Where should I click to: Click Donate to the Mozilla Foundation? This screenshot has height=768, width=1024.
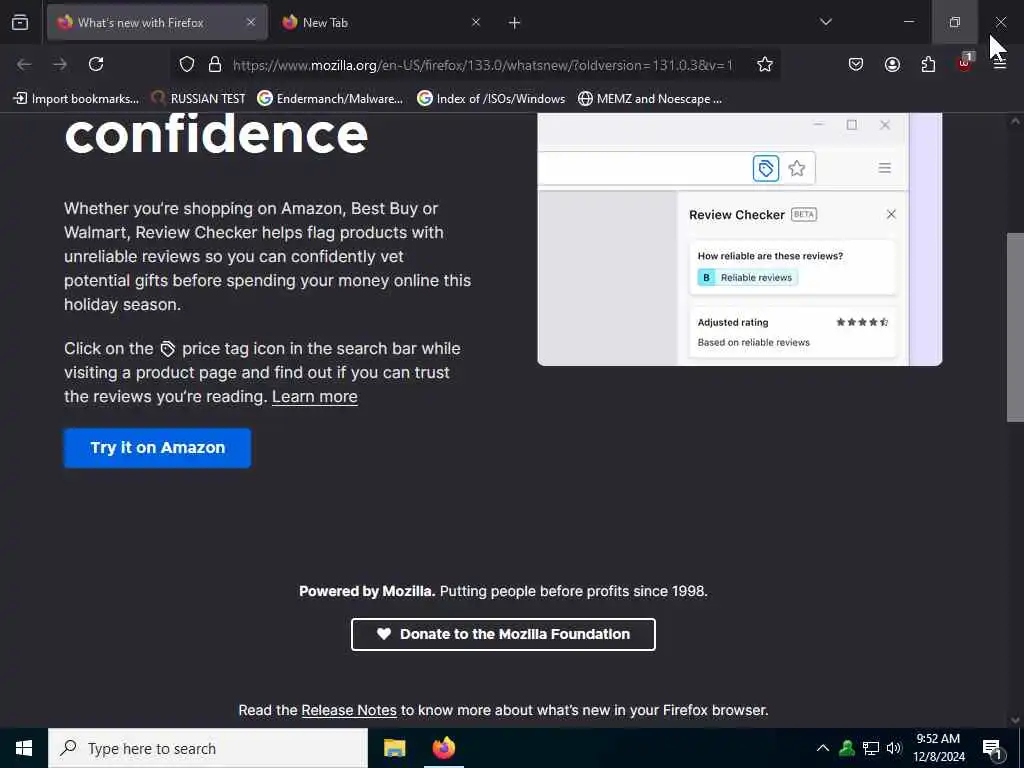click(504, 634)
